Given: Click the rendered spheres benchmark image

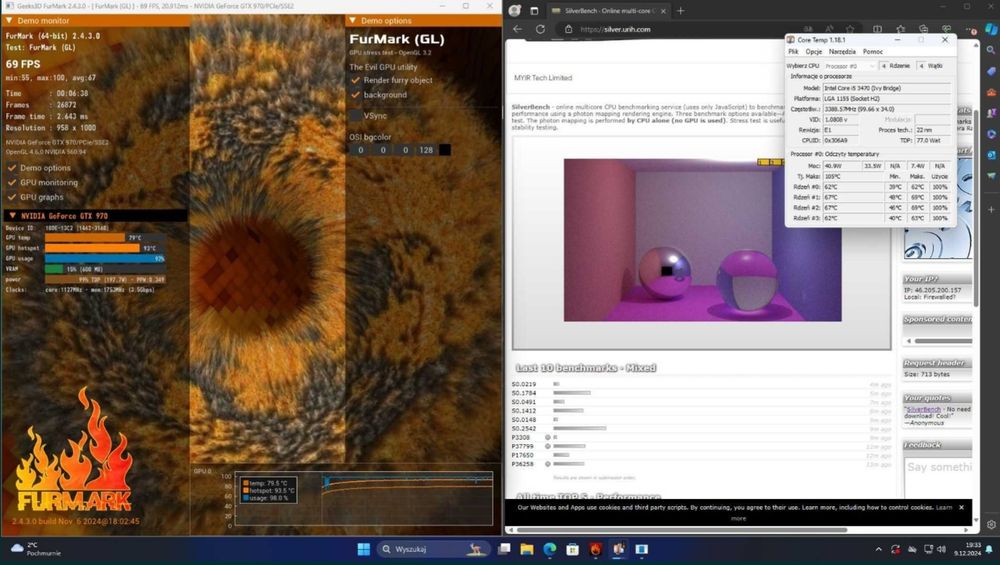Looking at the screenshot, I should pos(702,240).
